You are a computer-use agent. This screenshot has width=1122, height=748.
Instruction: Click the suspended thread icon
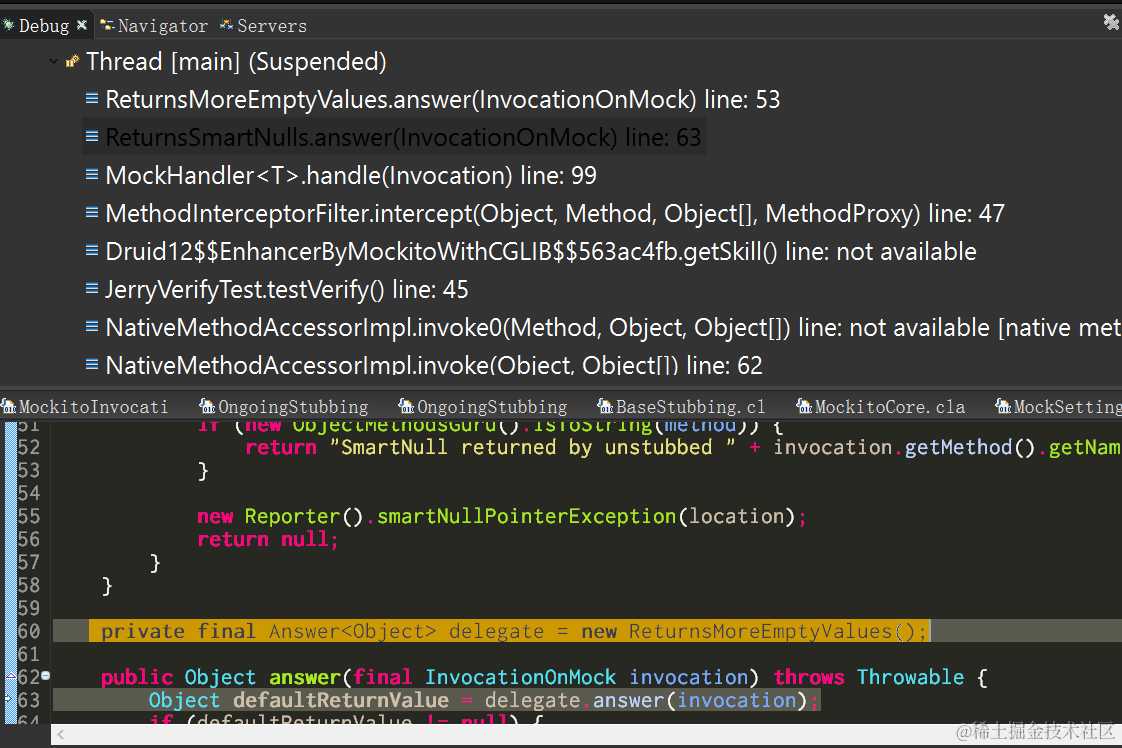72,62
